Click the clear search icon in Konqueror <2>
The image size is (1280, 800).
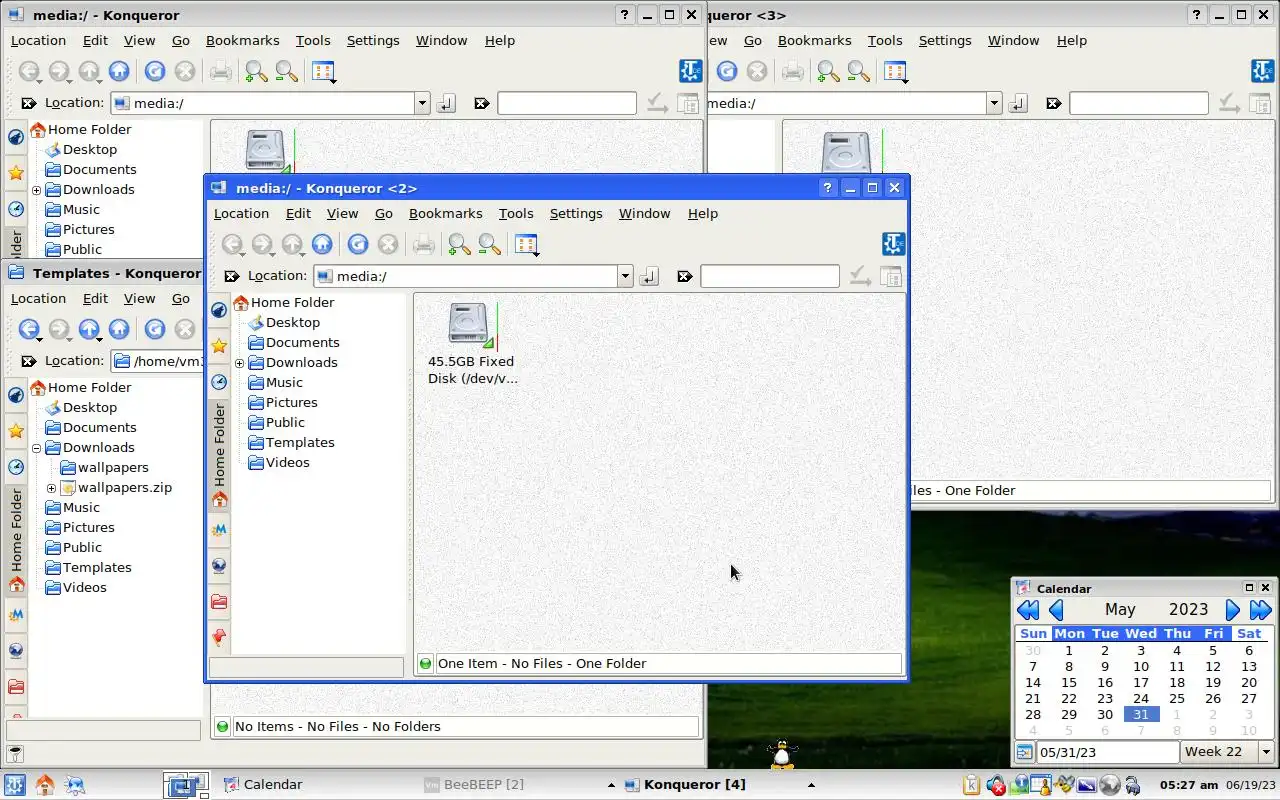tap(684, 276)
